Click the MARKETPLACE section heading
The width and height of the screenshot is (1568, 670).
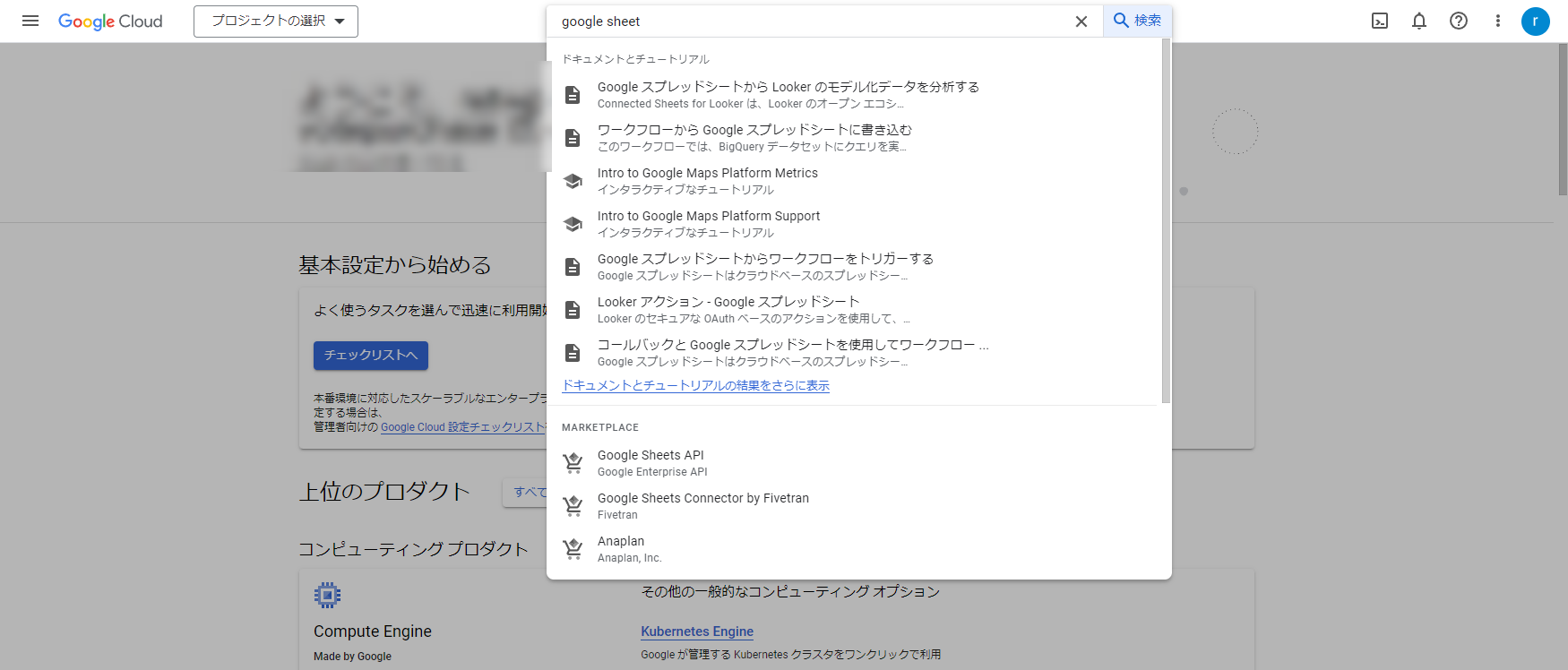600,427
